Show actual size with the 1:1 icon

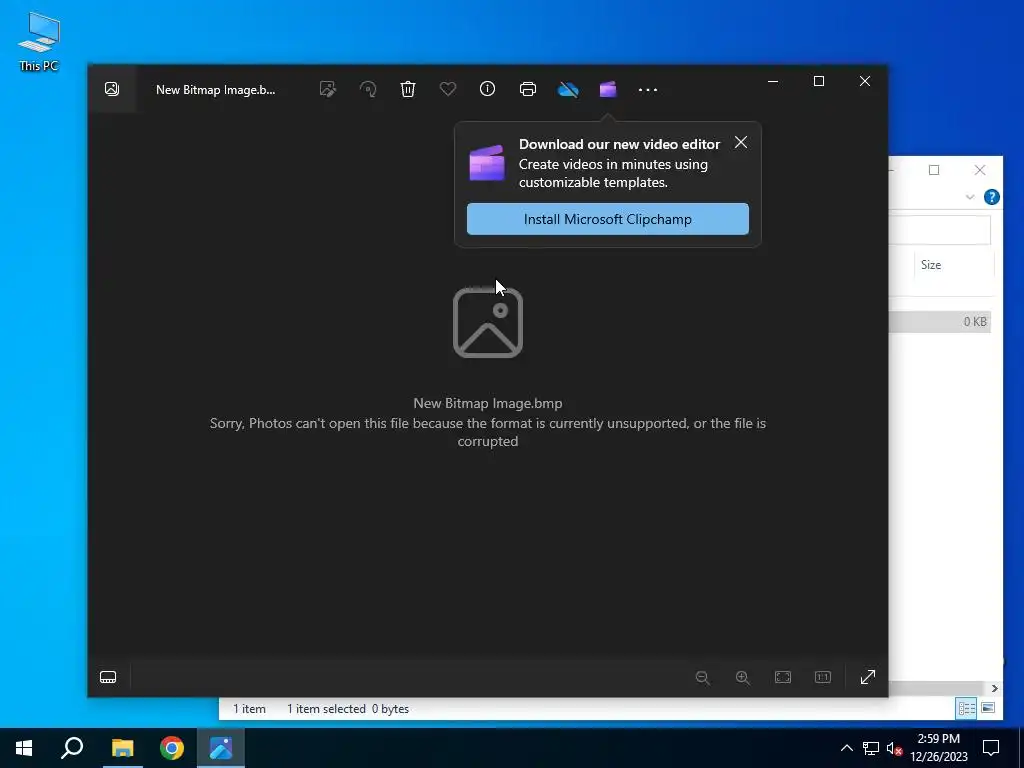823,677
